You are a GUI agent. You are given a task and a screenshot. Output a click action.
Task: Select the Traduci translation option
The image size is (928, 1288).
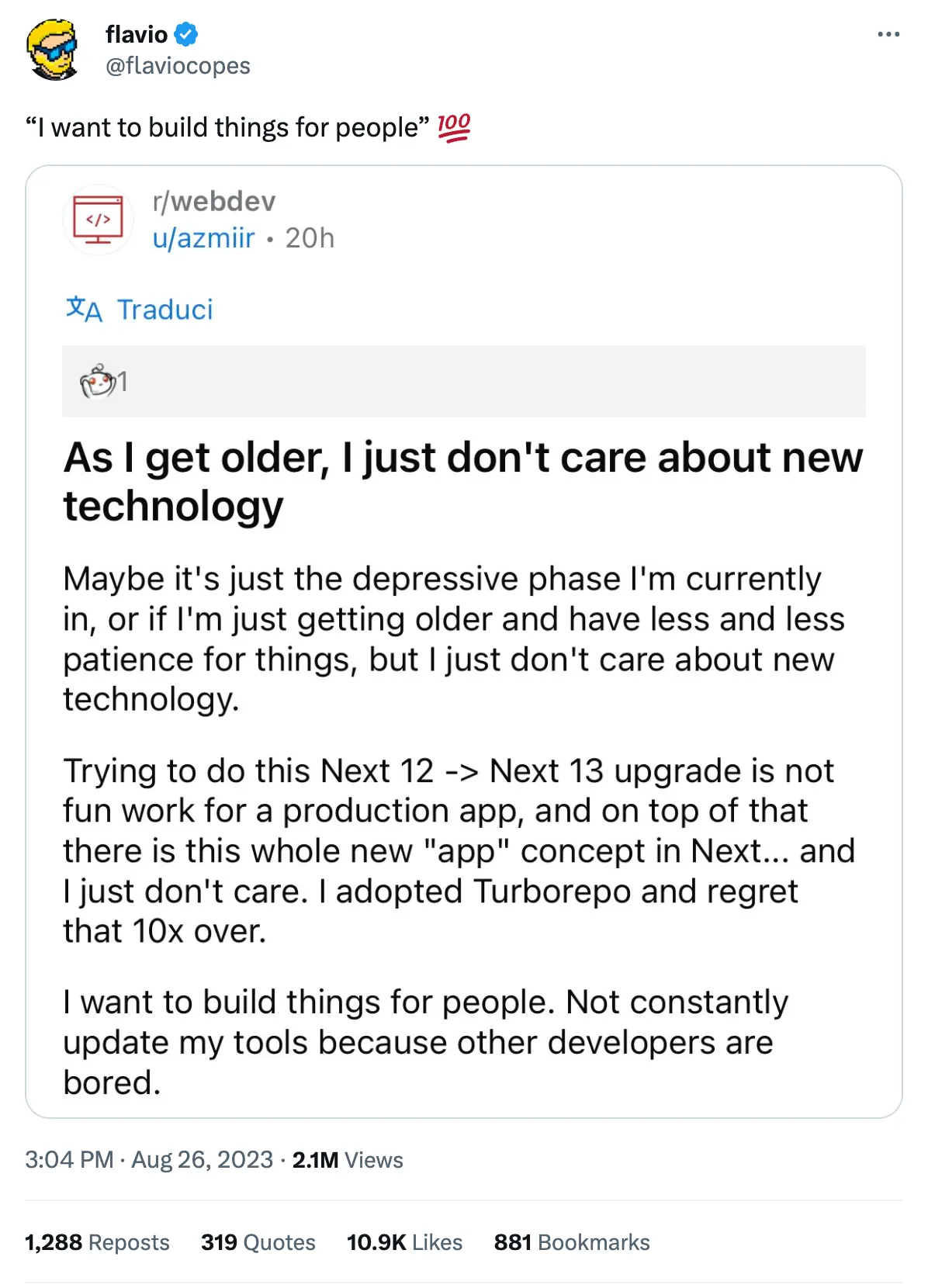[166, 310]
